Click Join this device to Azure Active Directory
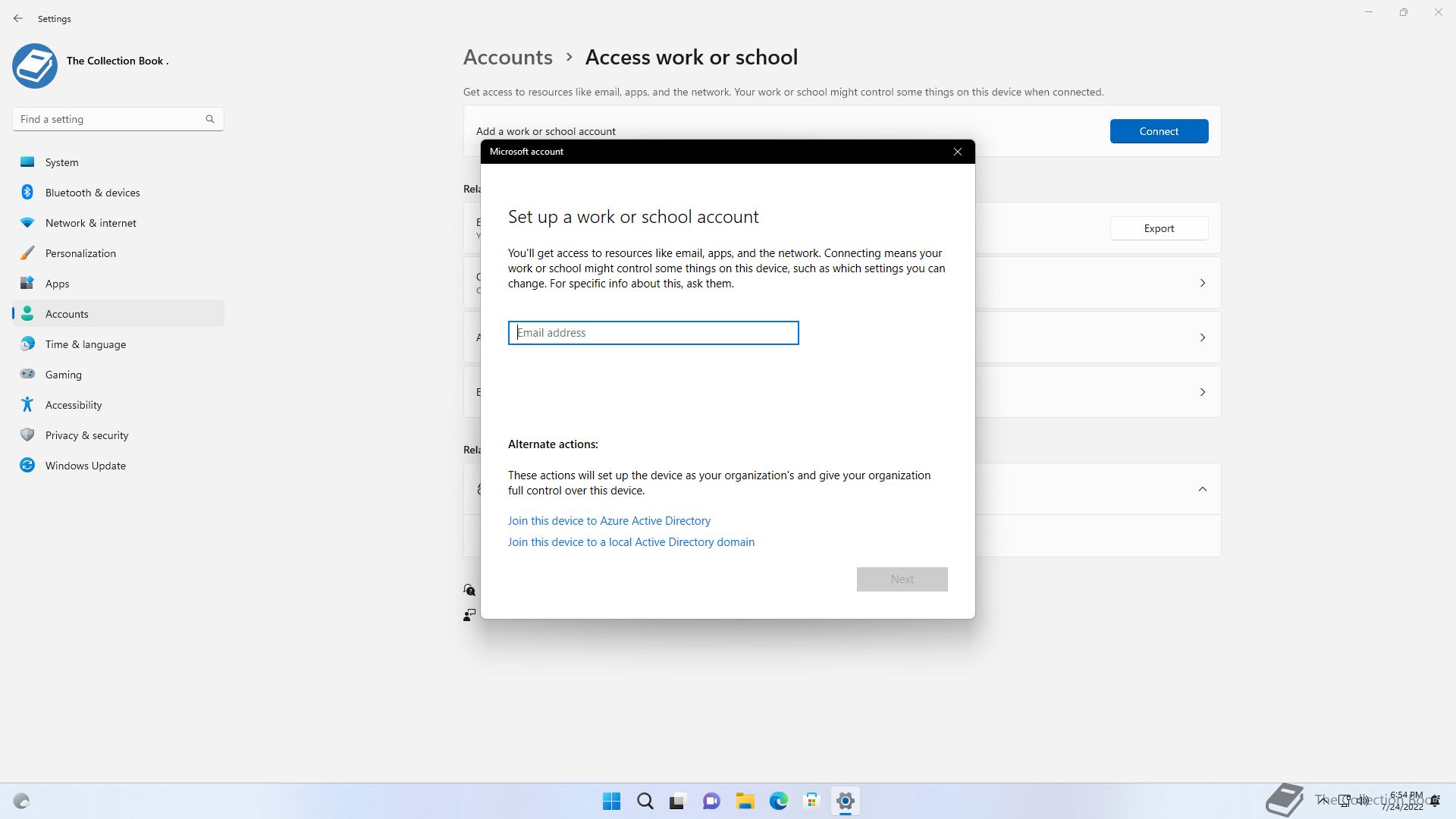Viewport: 1456px width, 819px height. click(x=609, y=521)
